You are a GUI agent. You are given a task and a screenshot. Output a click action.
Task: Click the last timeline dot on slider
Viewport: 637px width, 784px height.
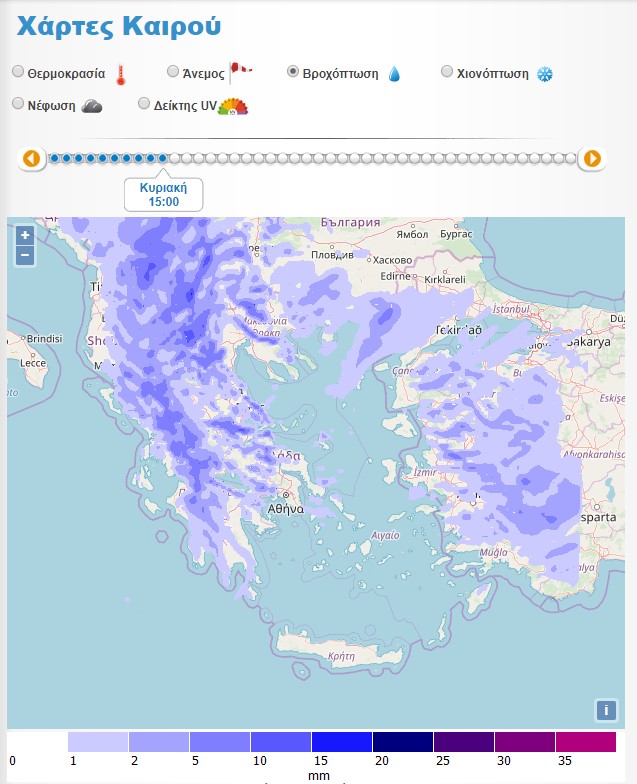point(570,158)
